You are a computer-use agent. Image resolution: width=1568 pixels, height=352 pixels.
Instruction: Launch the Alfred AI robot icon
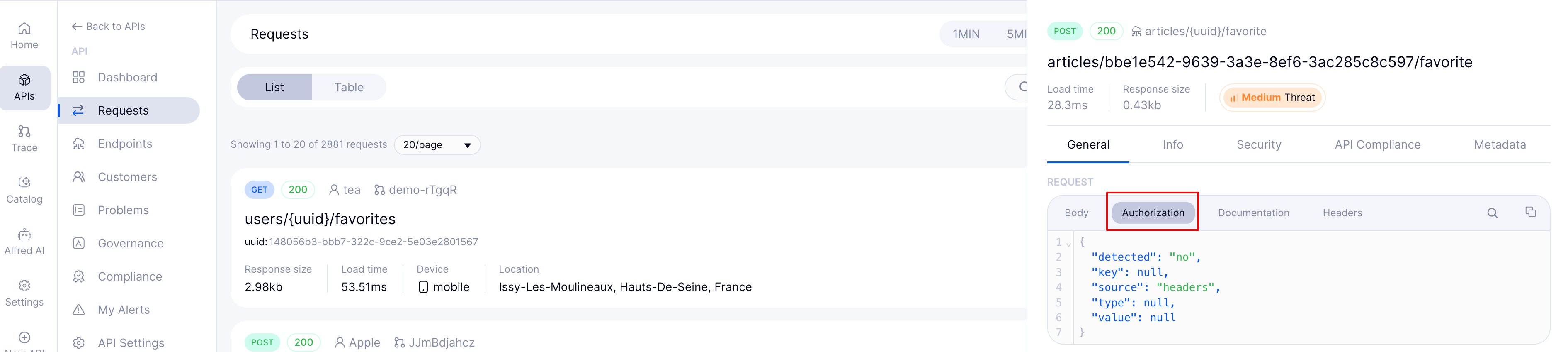pos(24,235)
